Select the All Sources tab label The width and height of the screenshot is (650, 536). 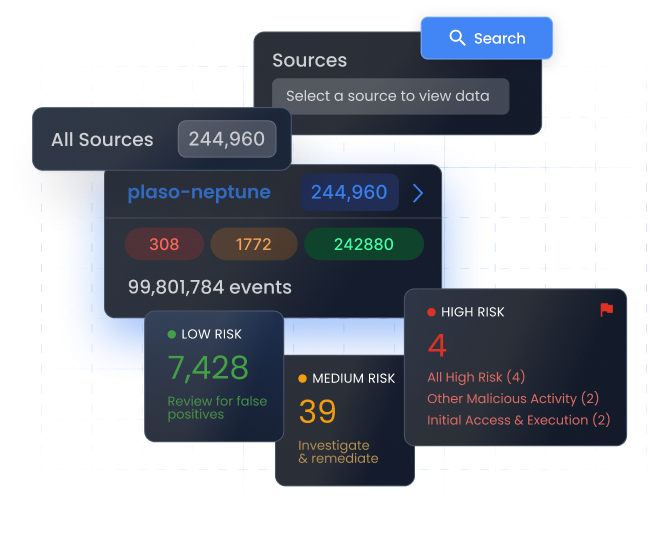[102, 139]
